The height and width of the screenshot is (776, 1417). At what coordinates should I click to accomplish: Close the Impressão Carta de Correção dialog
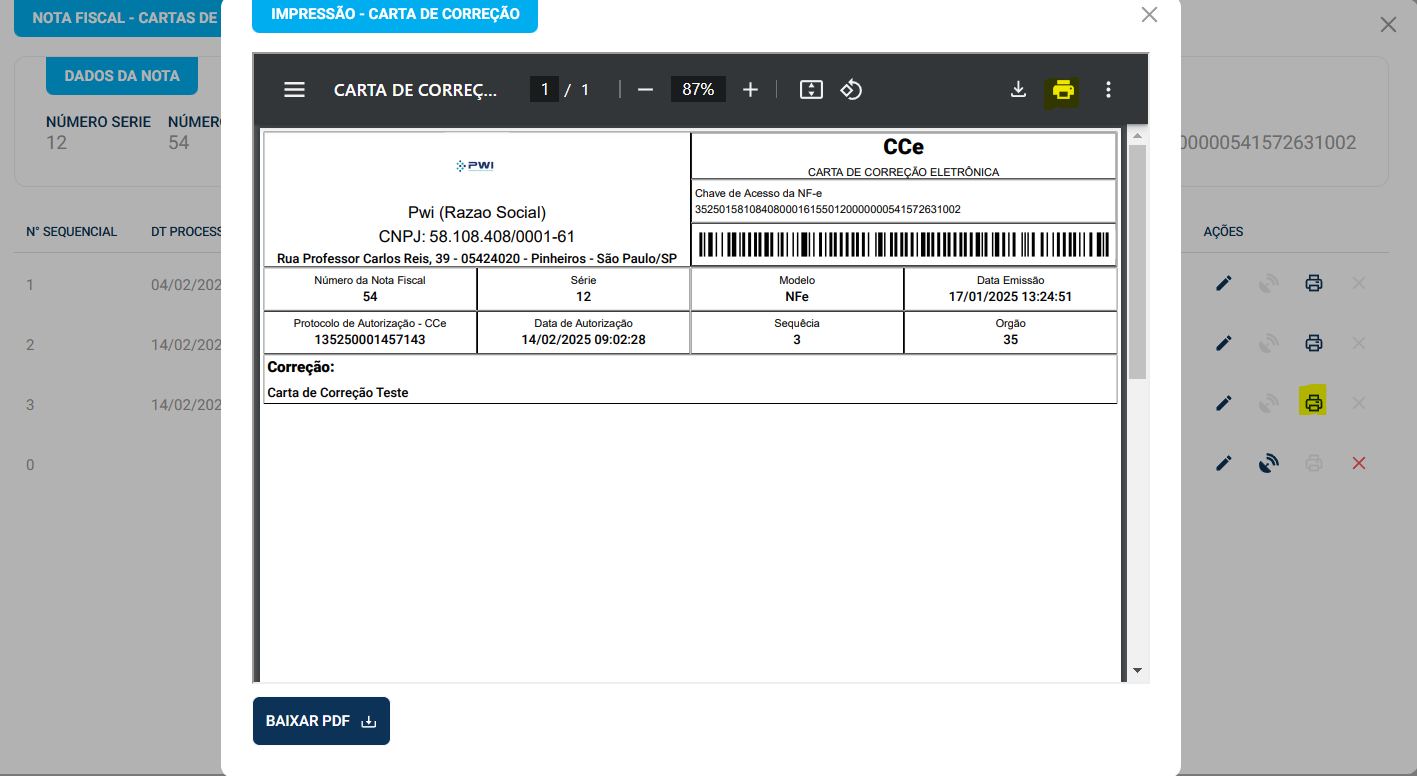[1149, 14]
